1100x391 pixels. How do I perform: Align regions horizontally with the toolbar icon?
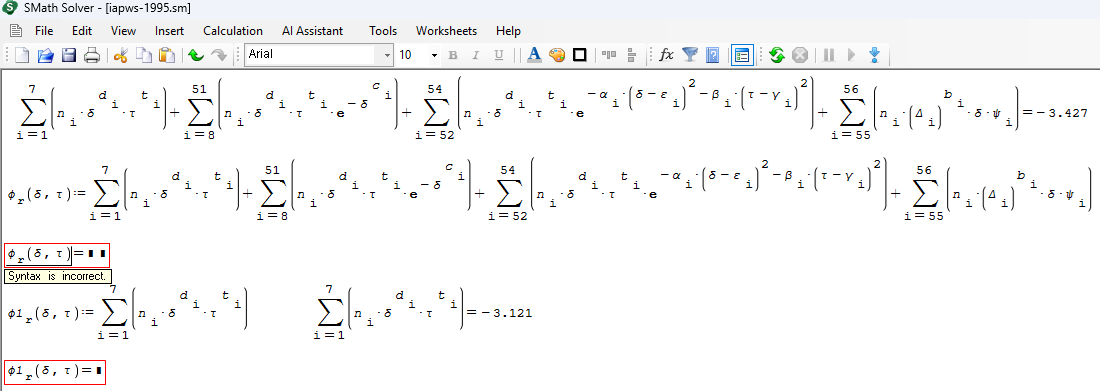608,55
